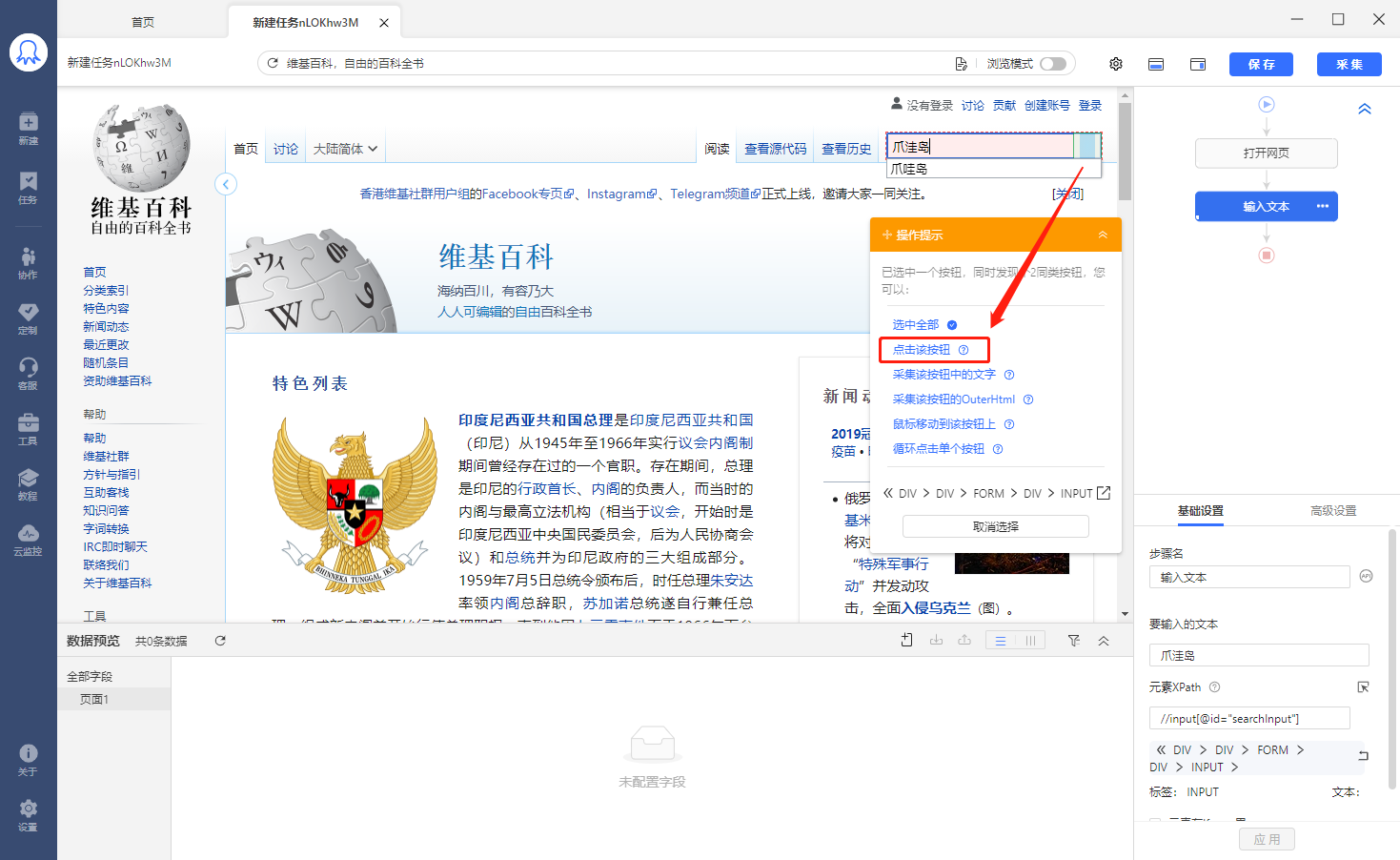Click the refresh icon next to 共0条数据
The height and width of the screenshot is (860, 1400).
pyautogui.click(x=220, y=641)
